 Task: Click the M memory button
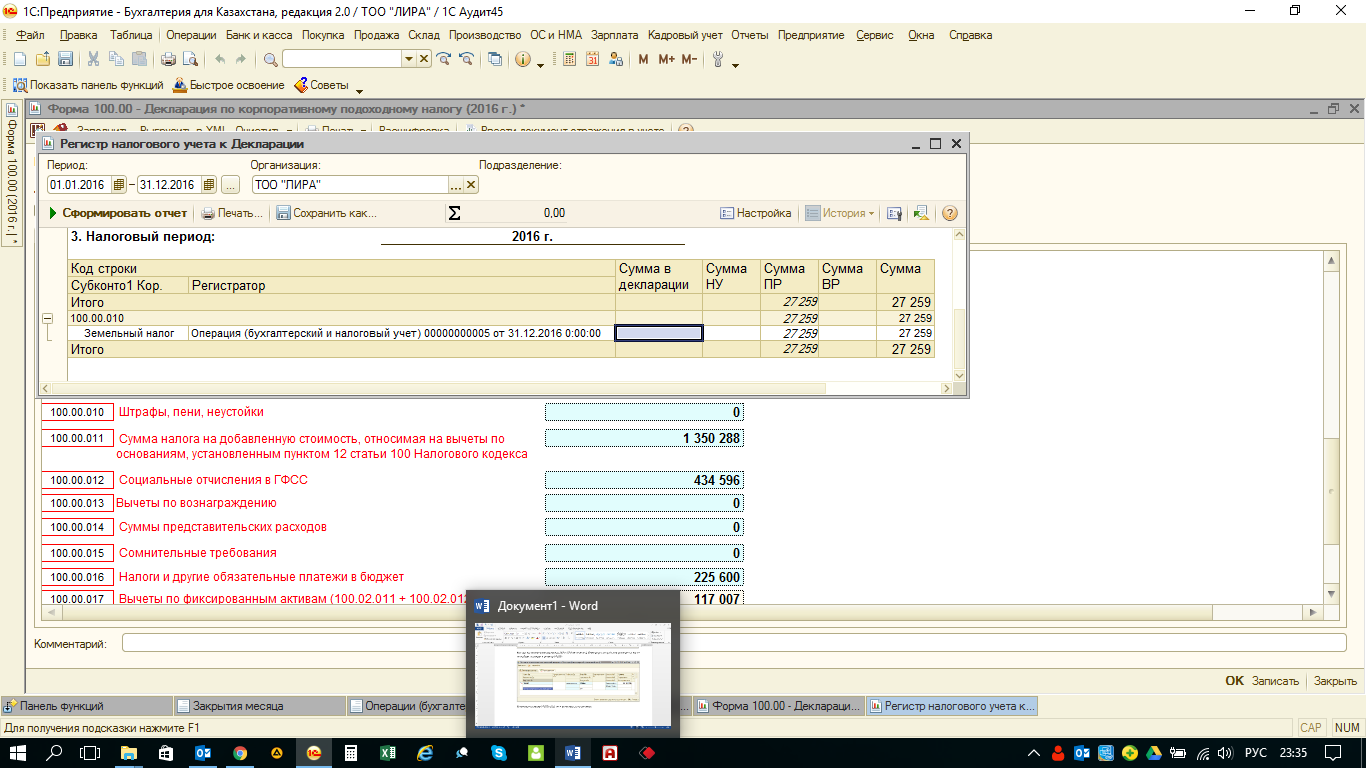643,59
